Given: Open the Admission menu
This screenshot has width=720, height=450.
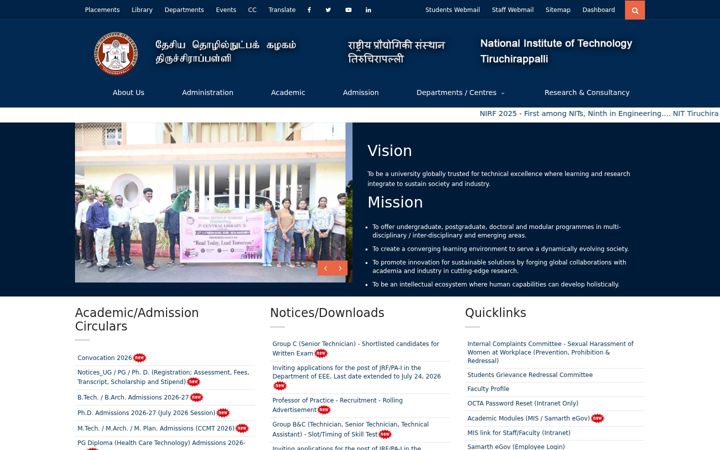Looking at the screenshot, I should [360, 92].
